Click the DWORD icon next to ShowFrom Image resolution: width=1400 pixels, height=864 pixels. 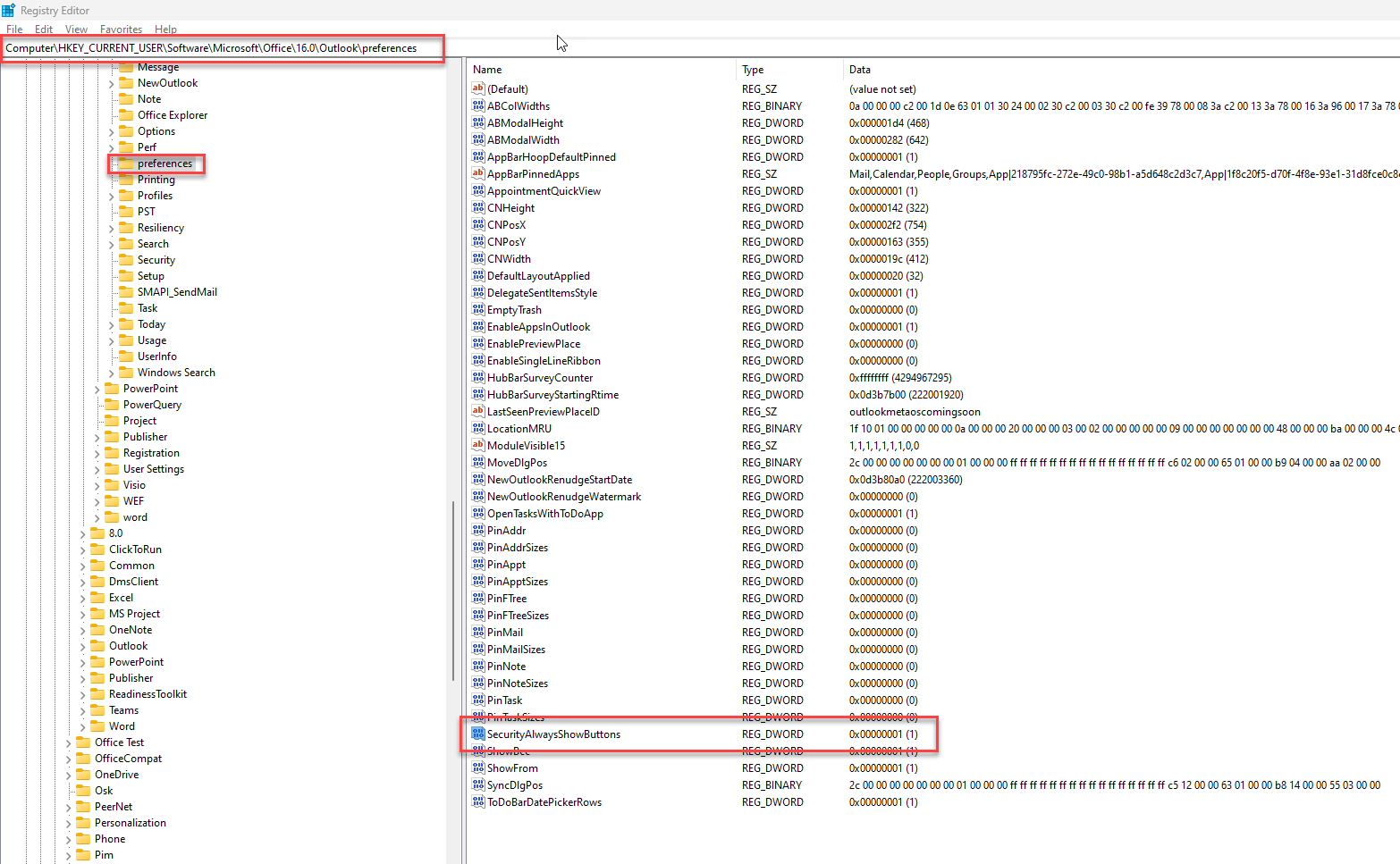(x=478, y=768)
